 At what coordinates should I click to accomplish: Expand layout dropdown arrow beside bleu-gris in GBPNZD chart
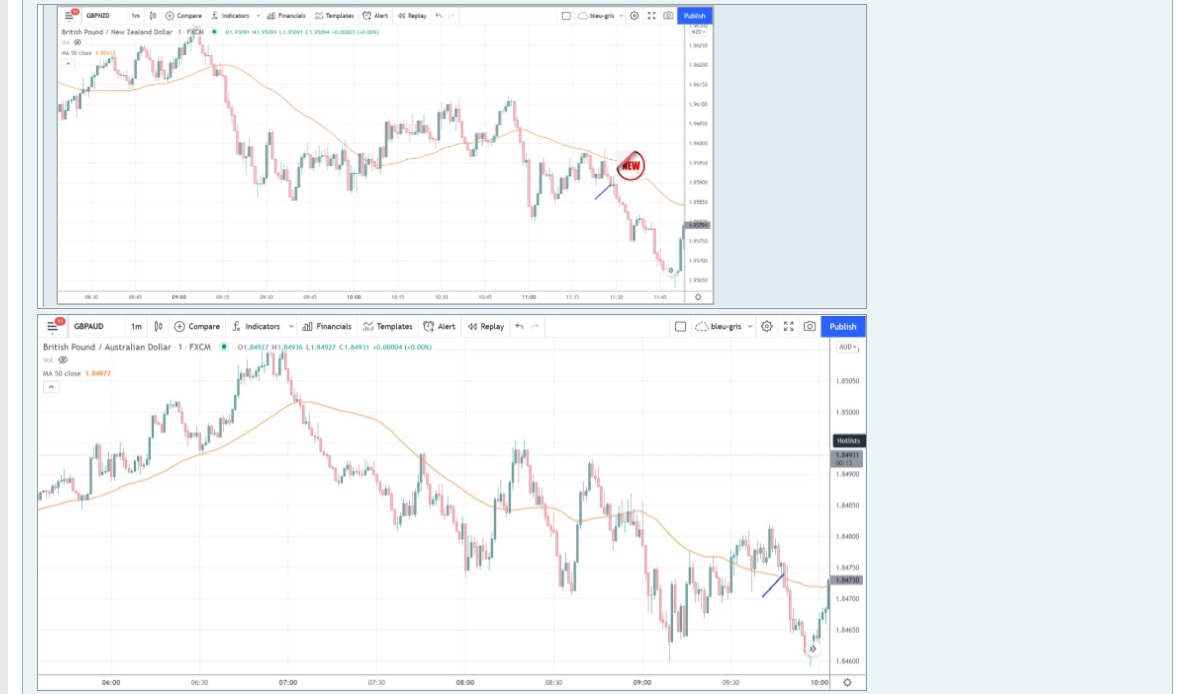[620, 16]
